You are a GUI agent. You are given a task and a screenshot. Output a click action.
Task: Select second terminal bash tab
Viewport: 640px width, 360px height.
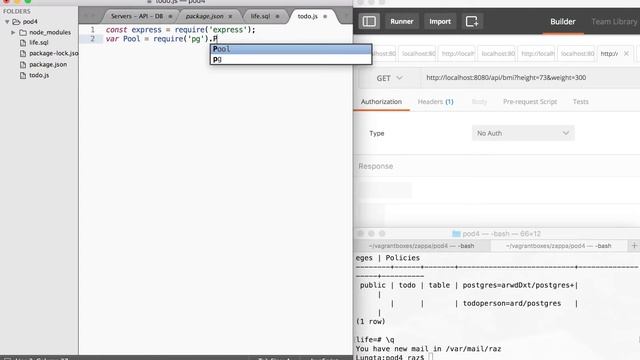click(x=558, y=246)
